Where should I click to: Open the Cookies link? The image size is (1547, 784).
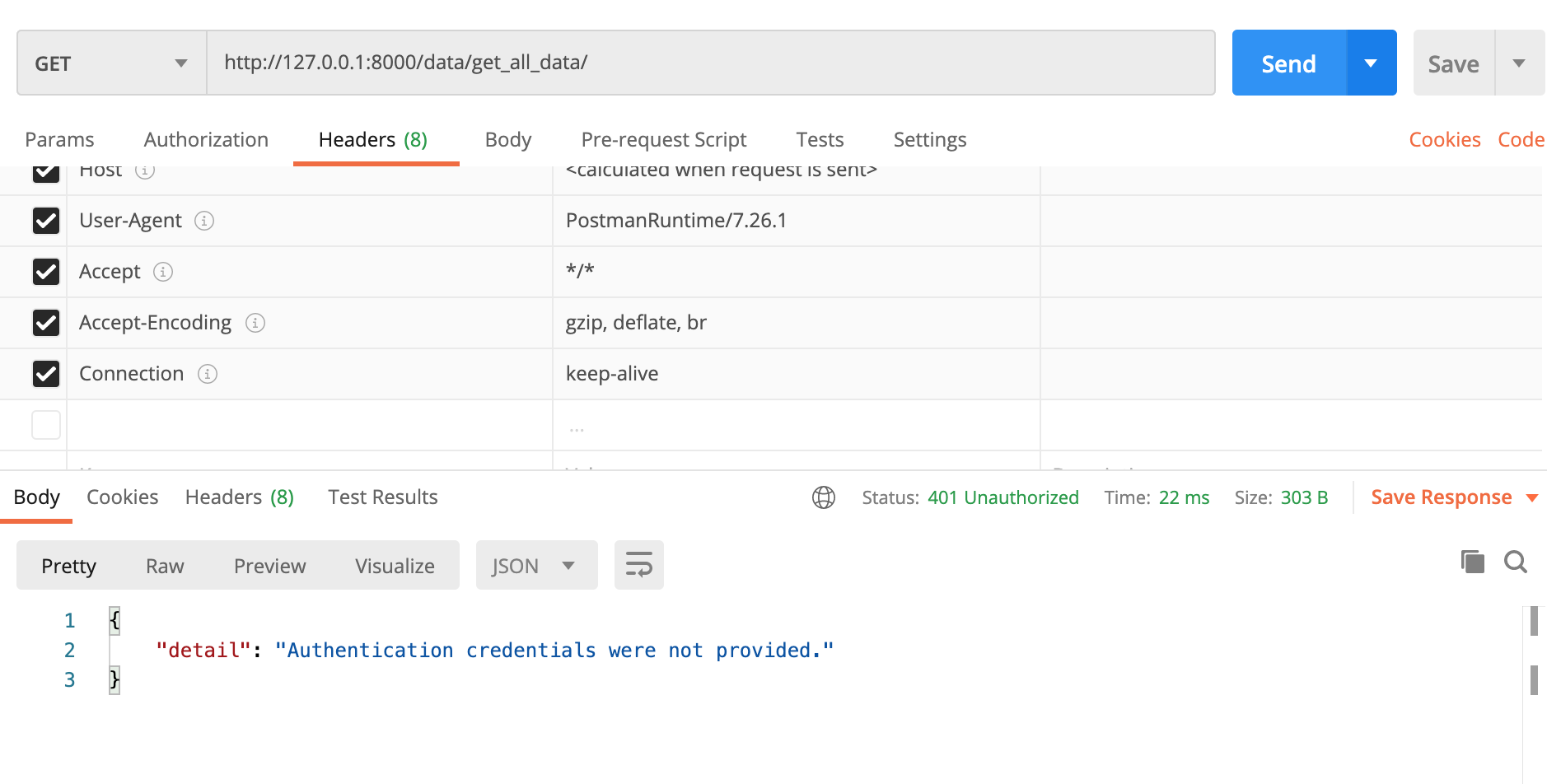click(1444, 140)
